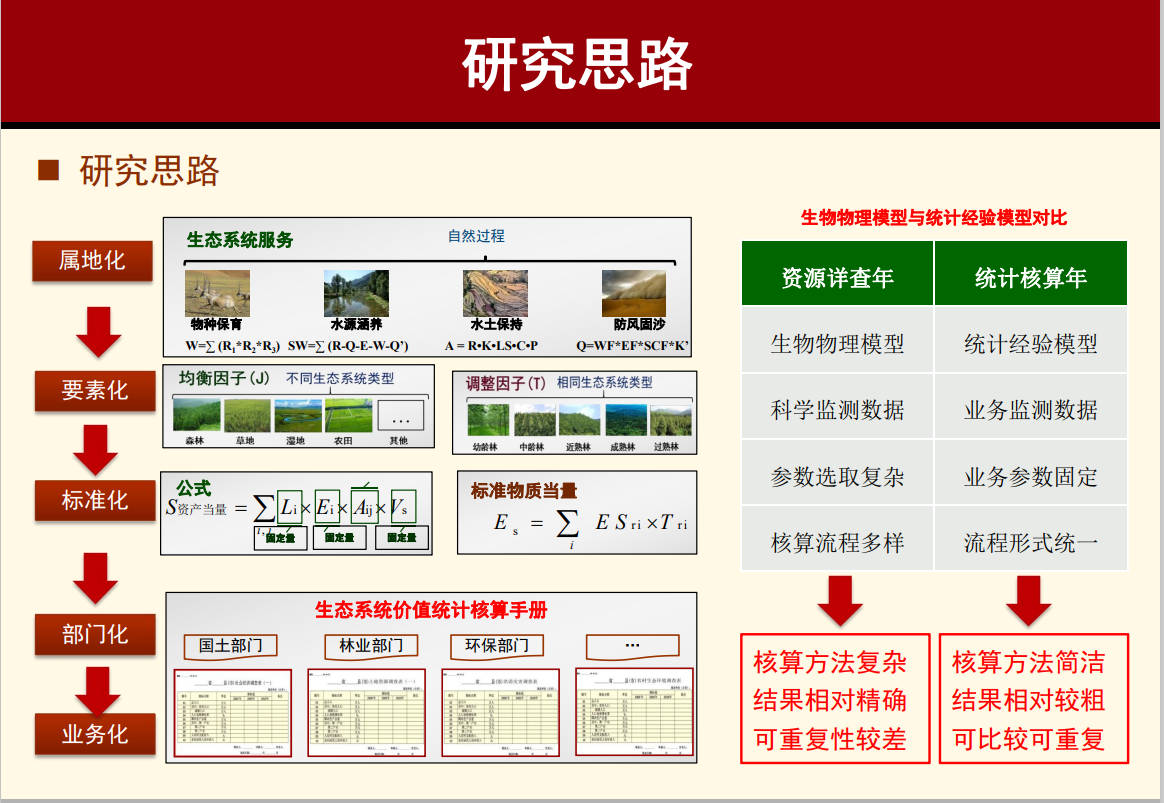This screenshot has height=803, width=1164.
Task: Select the 幼龄林 forest thumbnail
Action: pyautogui.click(x=487, y=420)
